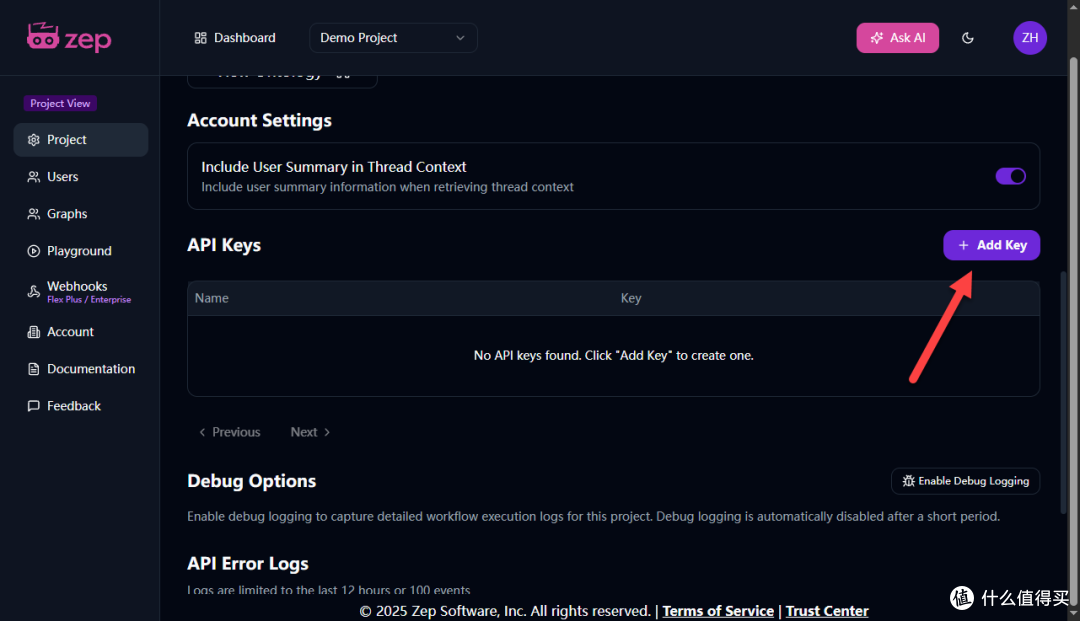The height and width of the screenshot is (621, 1080).
Task: Toggle Include User Summary in Thread Context
Action: [x=1010, y=176]
